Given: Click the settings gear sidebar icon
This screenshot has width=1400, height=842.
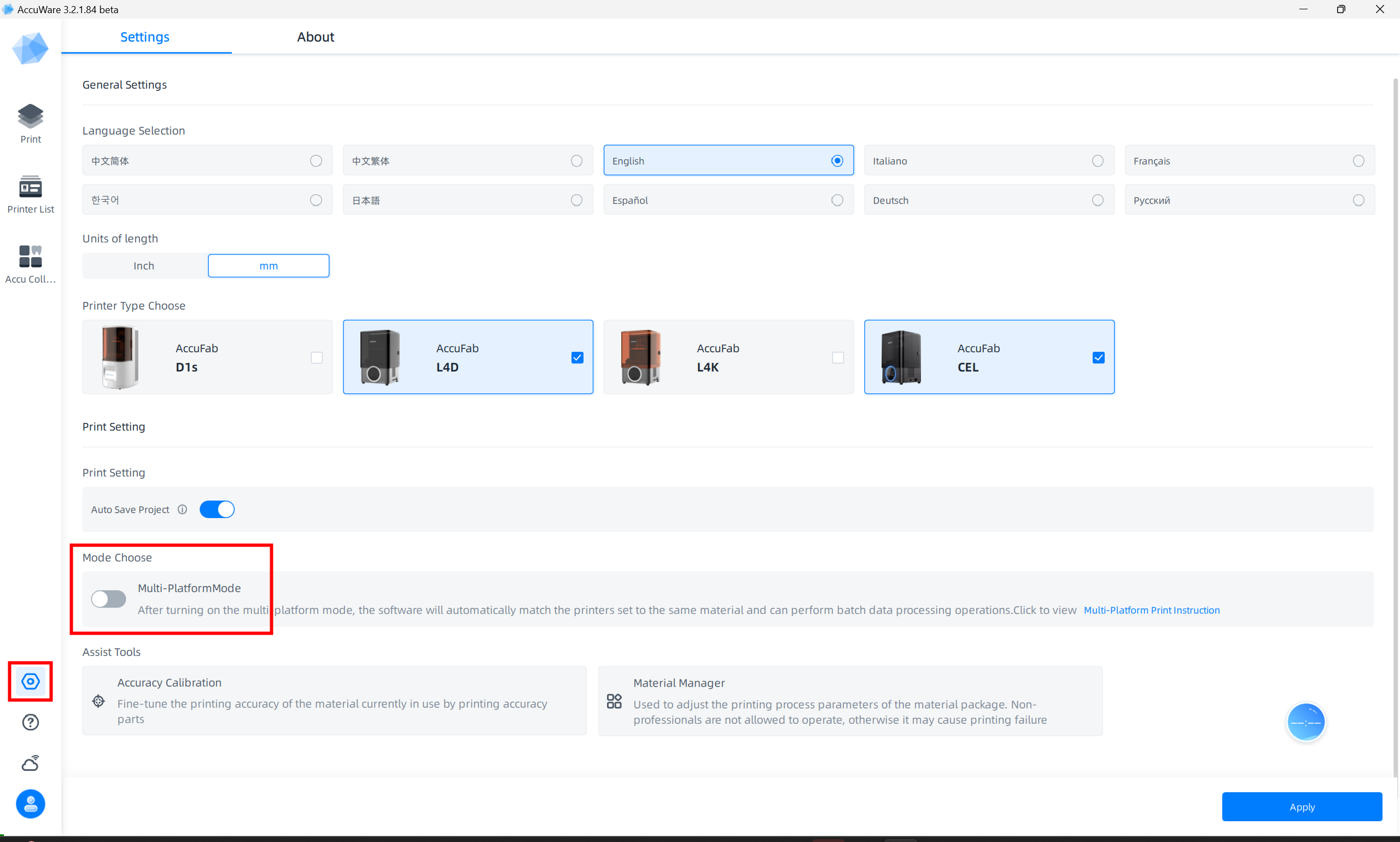Looking at the screenshot, I should pyautogui.click(x=30, y=681).
